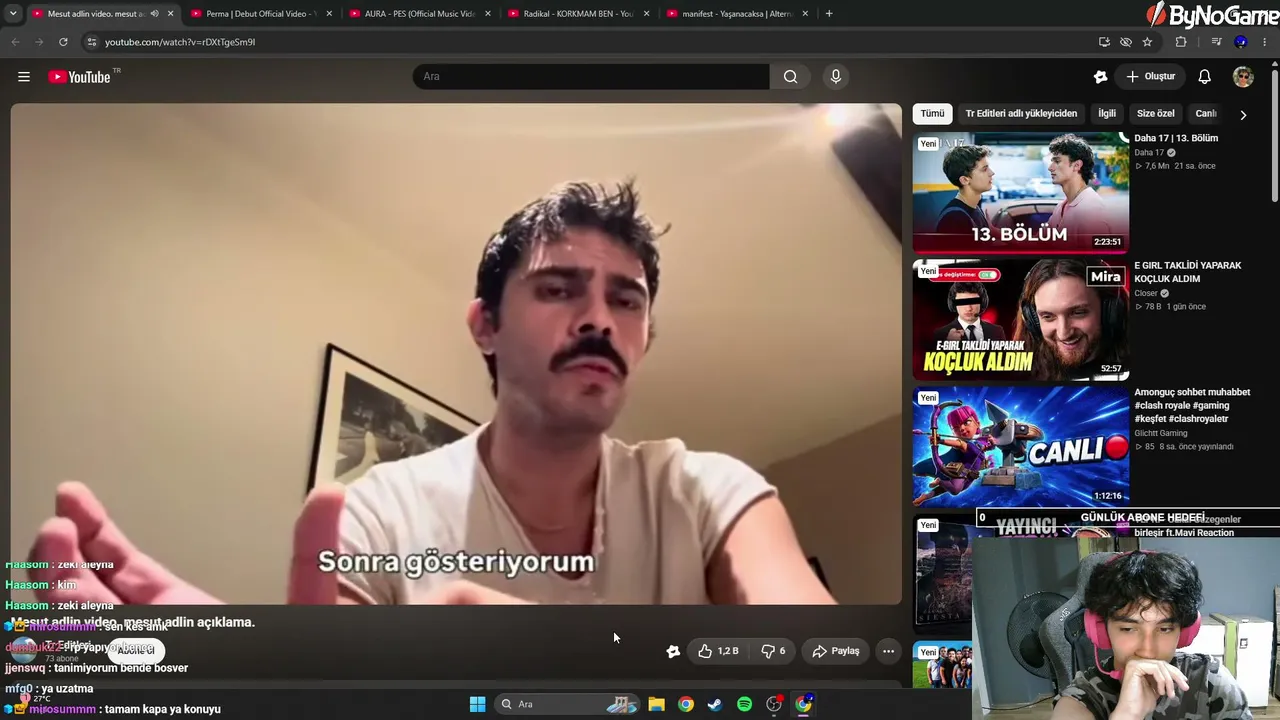Click the main video player
Image resolution: width=1280 pixels, height=720 pixels.
point(456,354)
